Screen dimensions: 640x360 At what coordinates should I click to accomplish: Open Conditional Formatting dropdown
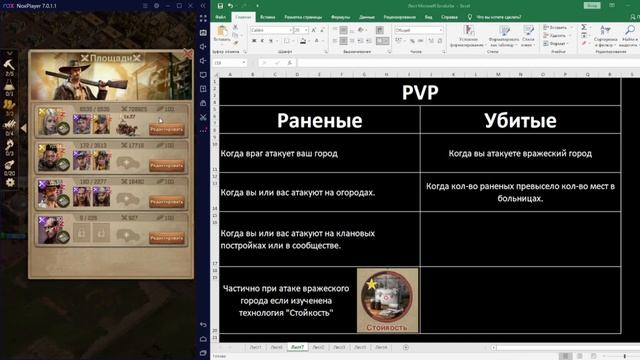468,36
